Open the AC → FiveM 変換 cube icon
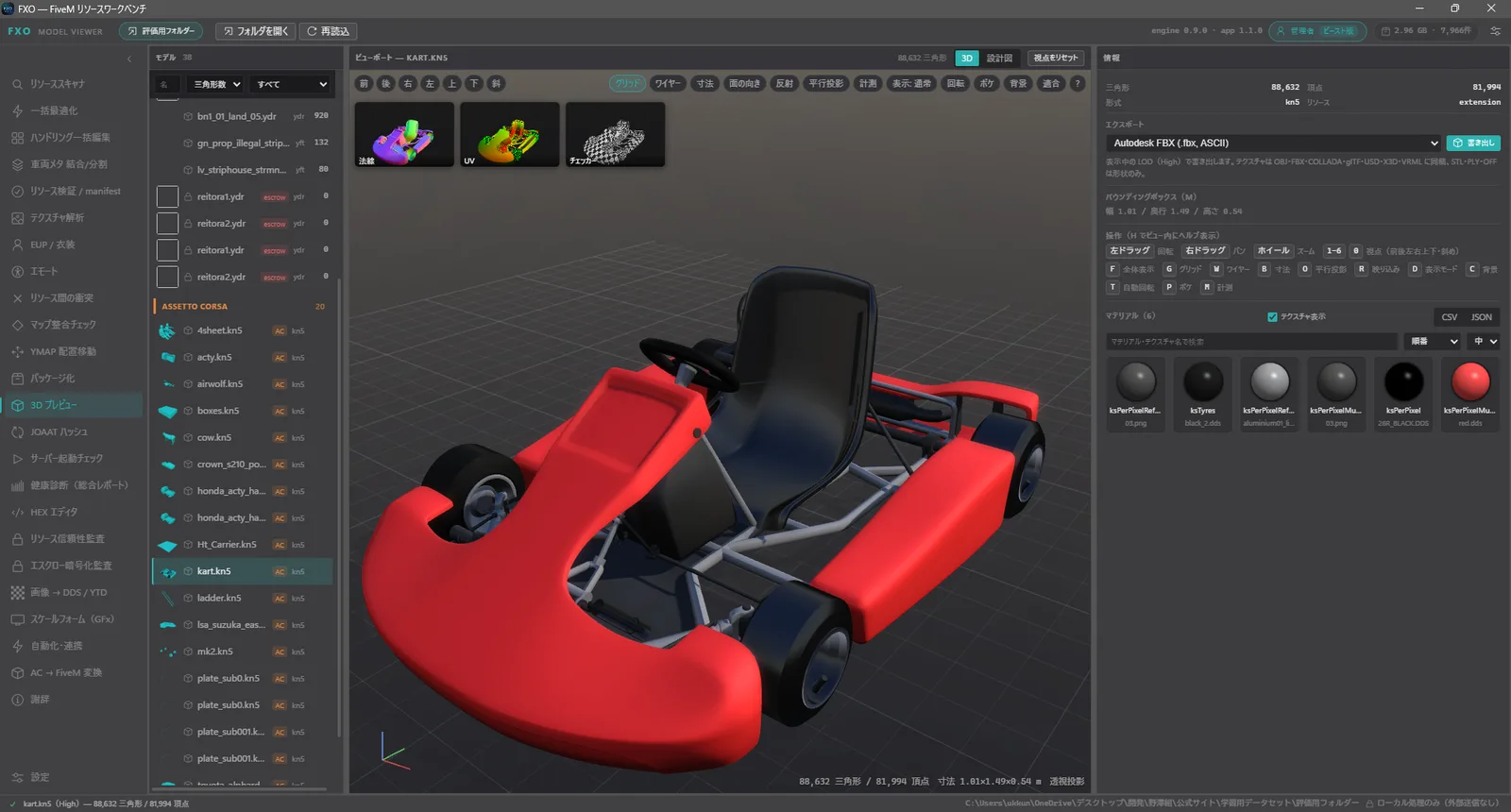Image resolution: width=1511 pixels, height=812 pixels. tap(17, 673)
